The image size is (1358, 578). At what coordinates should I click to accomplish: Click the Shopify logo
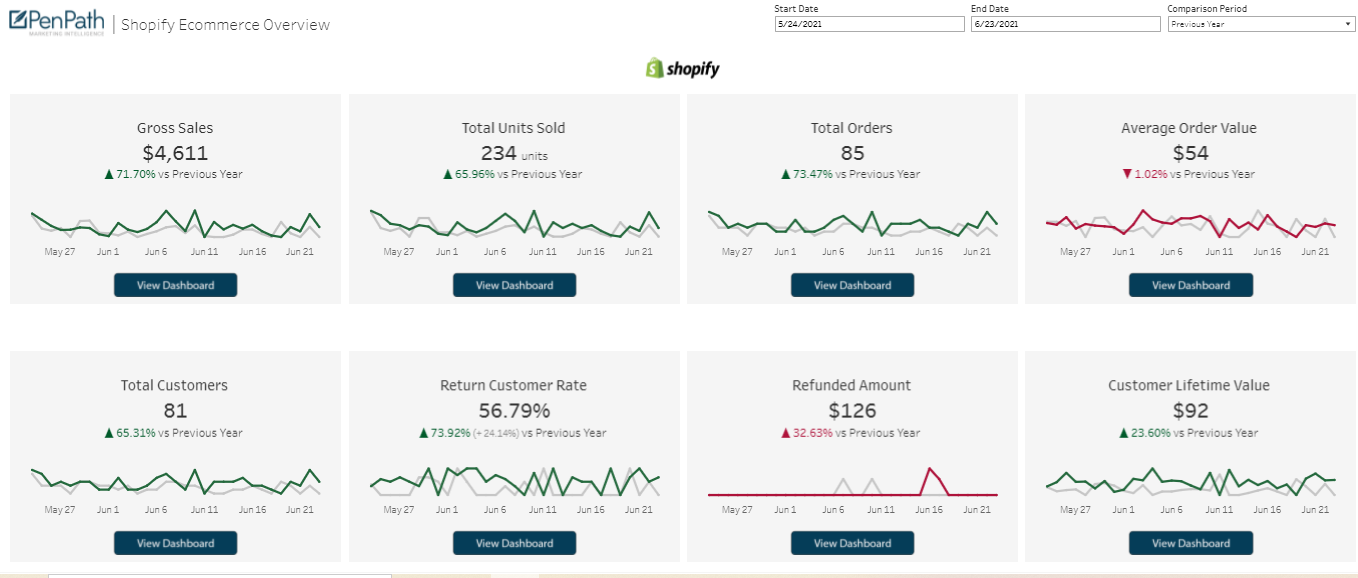point(682,69)
